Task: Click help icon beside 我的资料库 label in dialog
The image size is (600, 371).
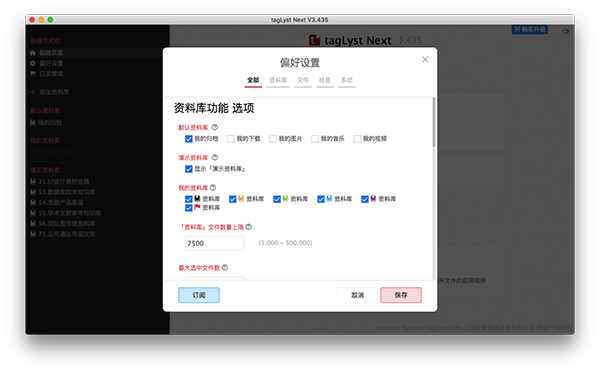Action: [x=213, y=187]
